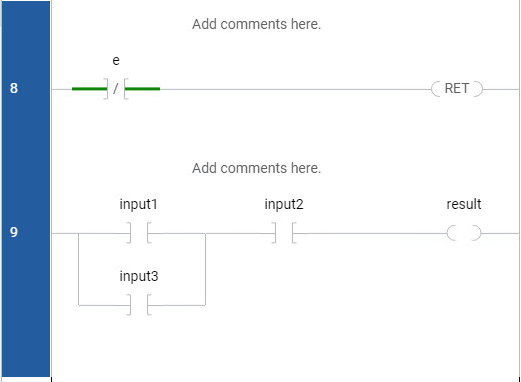Click the variable label e
Viewport: 521px width, 382px height.
pos(116,60)
